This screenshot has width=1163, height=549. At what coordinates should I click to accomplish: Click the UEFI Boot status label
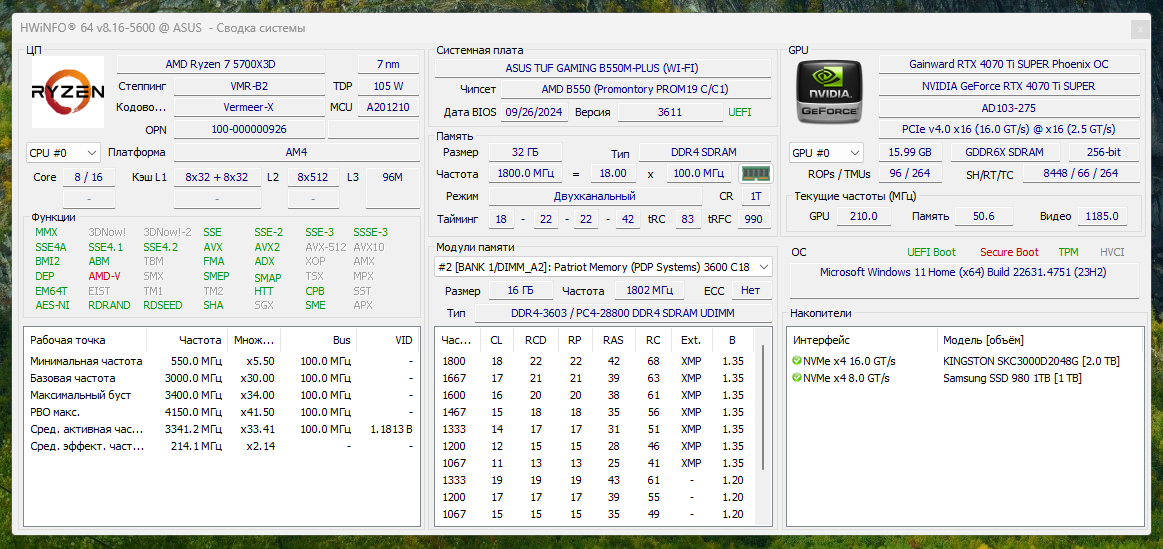[931, 252]
